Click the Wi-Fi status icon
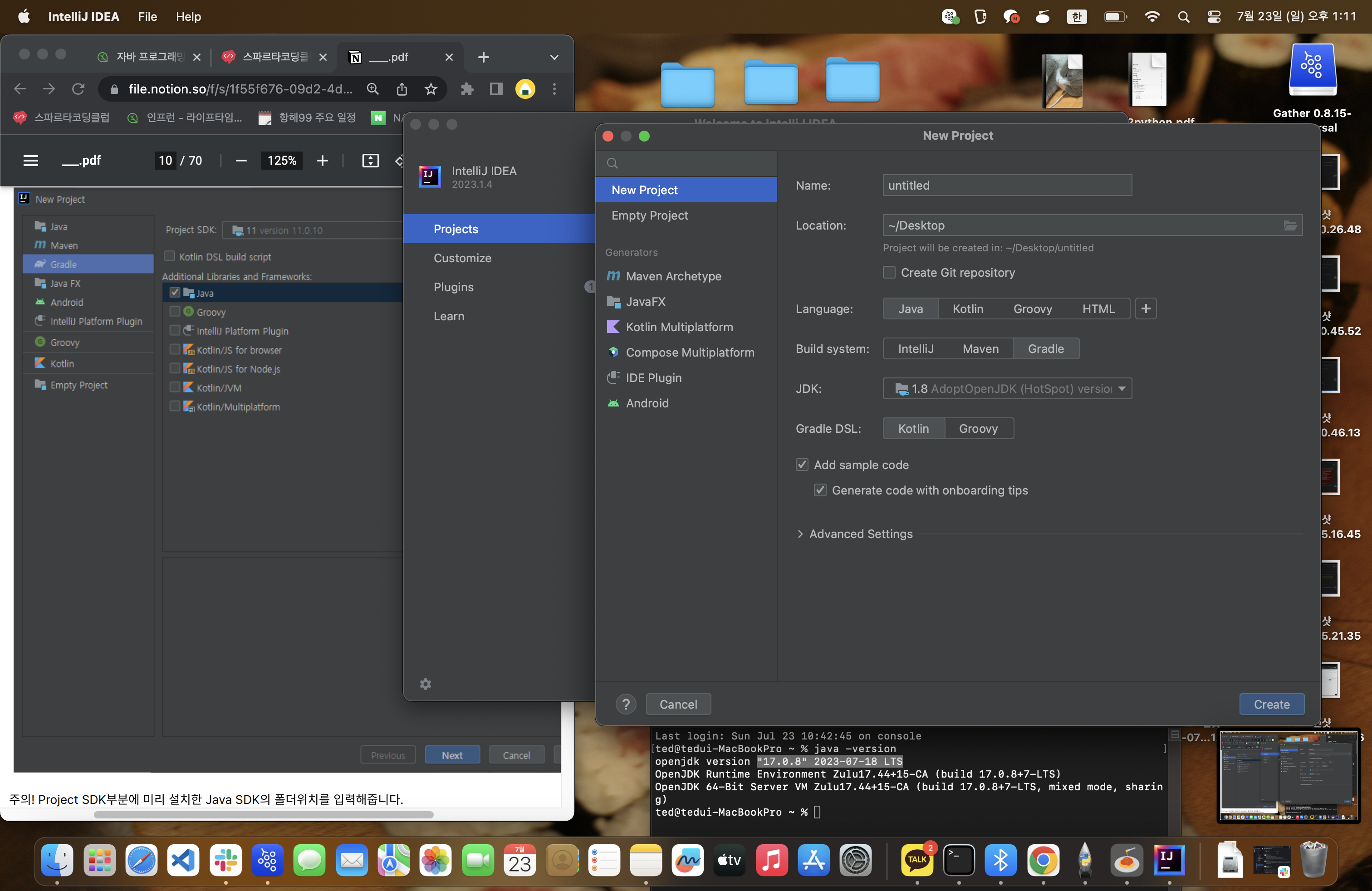The width and height of the screenshot is (1372, 891). (x=1152, y=17)
